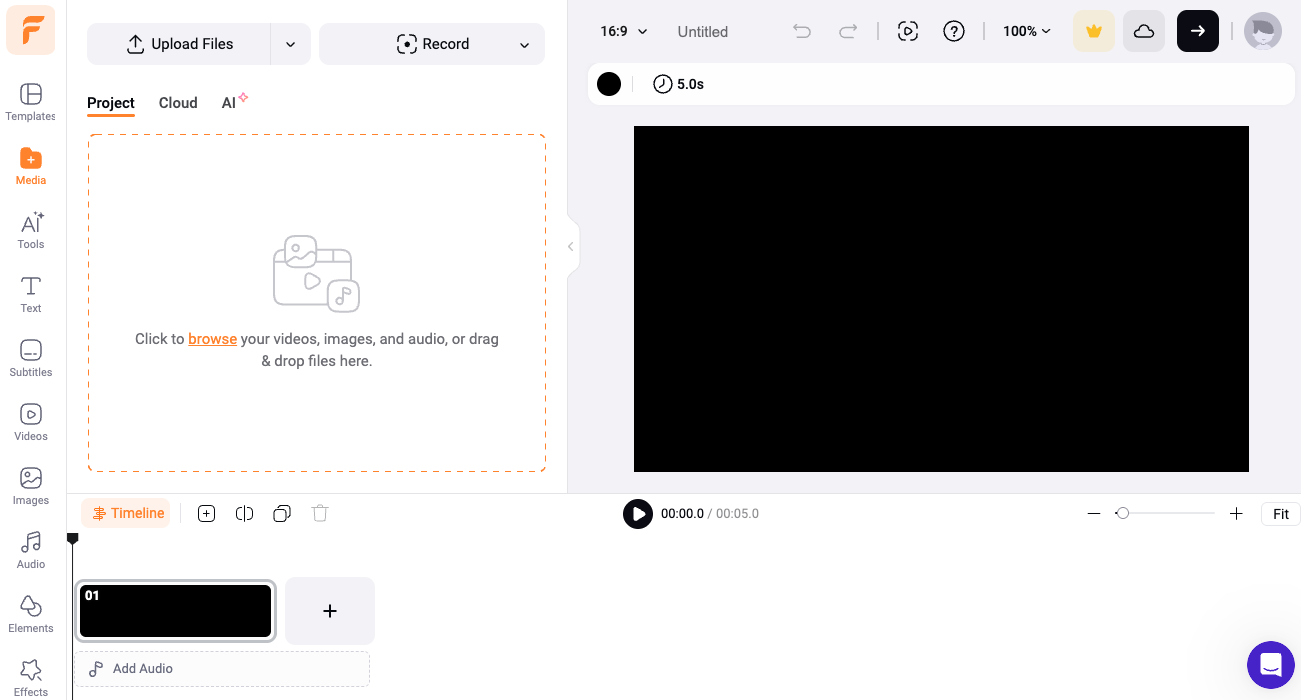Open the Media panel in the sidebar
This screenshot has width=1301, height=700.
[x=30, y=166]
